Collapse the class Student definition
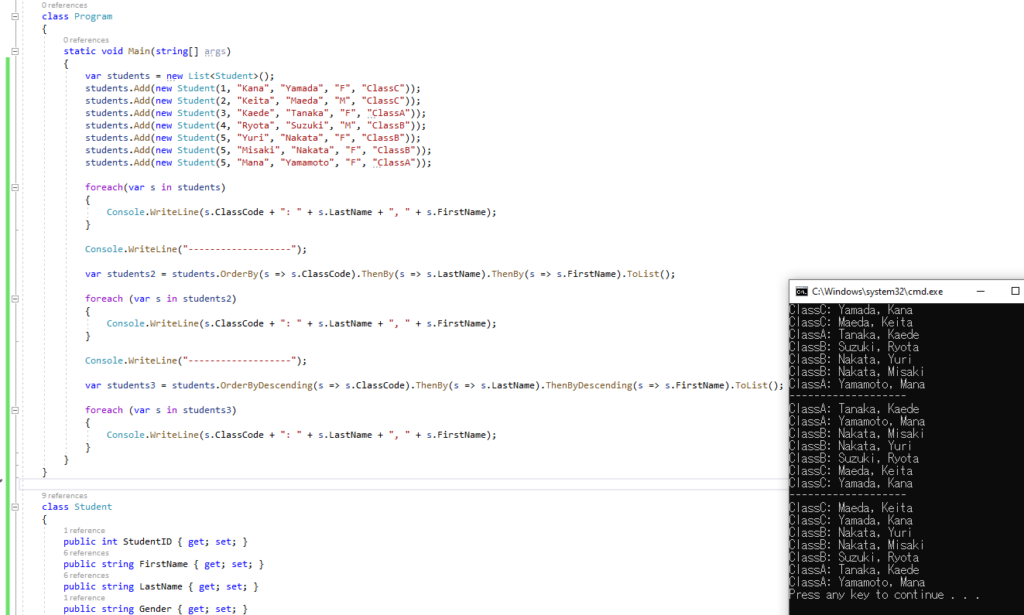This screenshot has height=615, width=1024. [14, 507]
